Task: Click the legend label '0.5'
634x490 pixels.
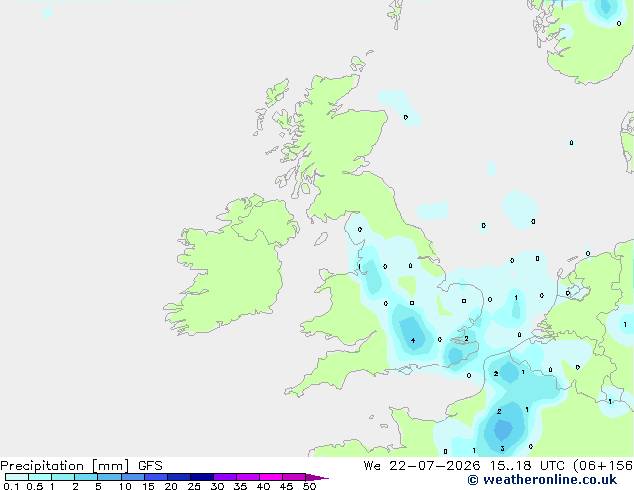Action: [35, 486]
